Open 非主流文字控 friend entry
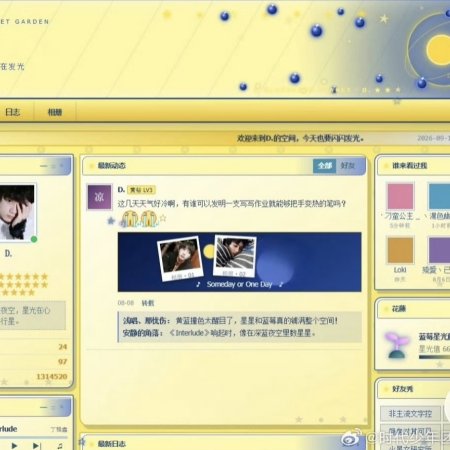The image size is (450, 450). coord(410,414)
